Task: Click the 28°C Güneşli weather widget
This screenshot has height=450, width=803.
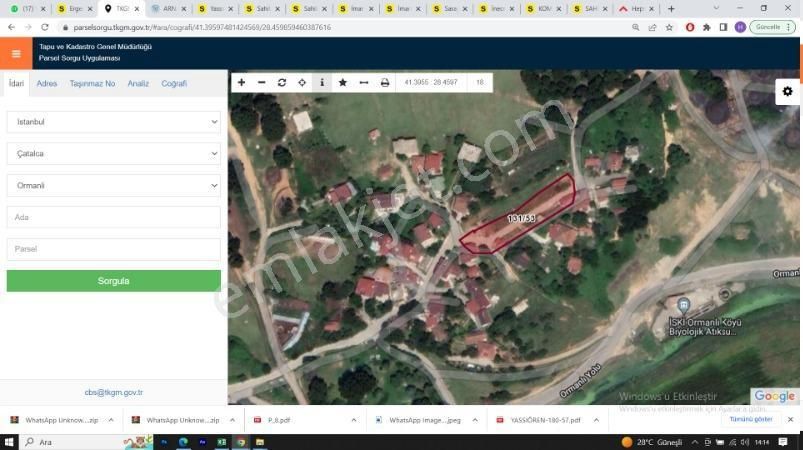Action: point(652,442)
